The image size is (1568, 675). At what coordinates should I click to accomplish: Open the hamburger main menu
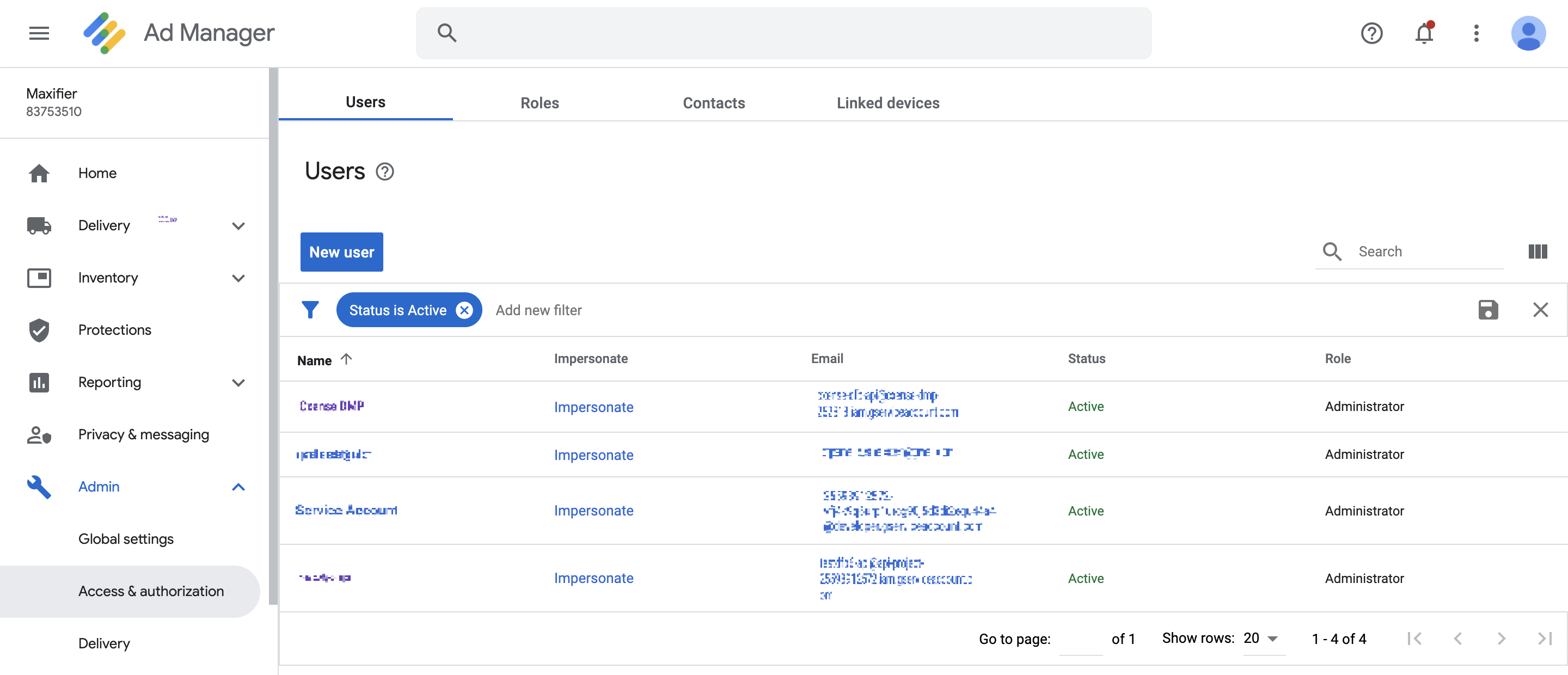[39, 33]
